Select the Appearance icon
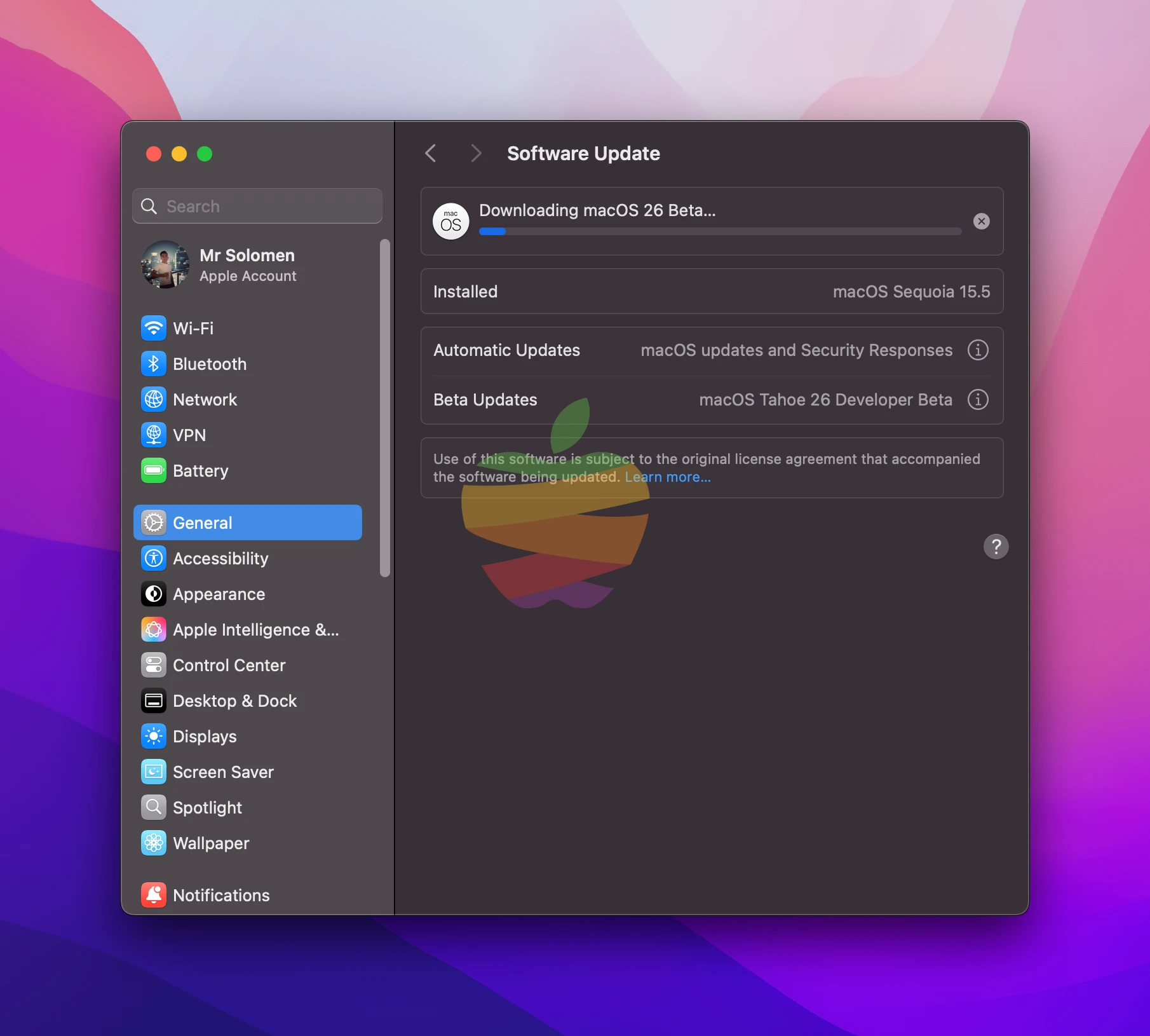 [154, 594]
